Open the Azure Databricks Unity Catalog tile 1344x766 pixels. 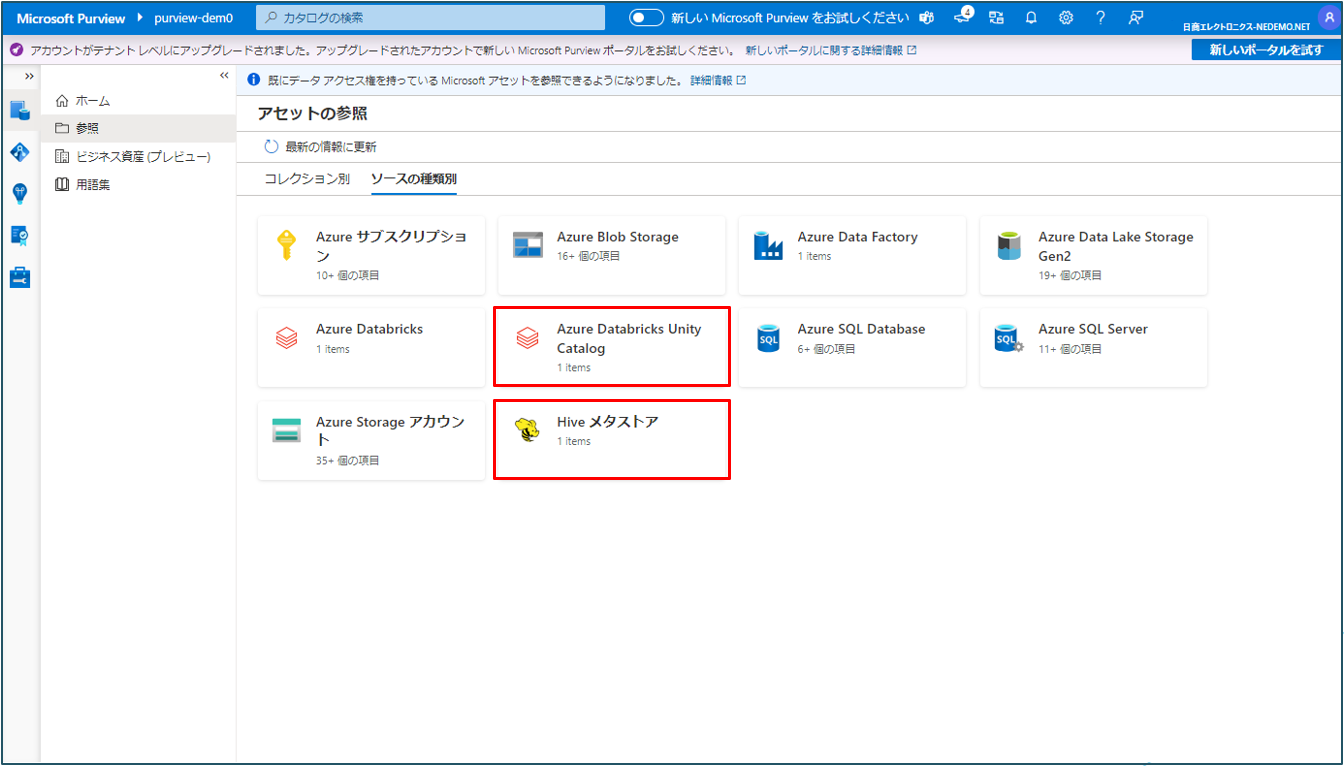(611, 346)
